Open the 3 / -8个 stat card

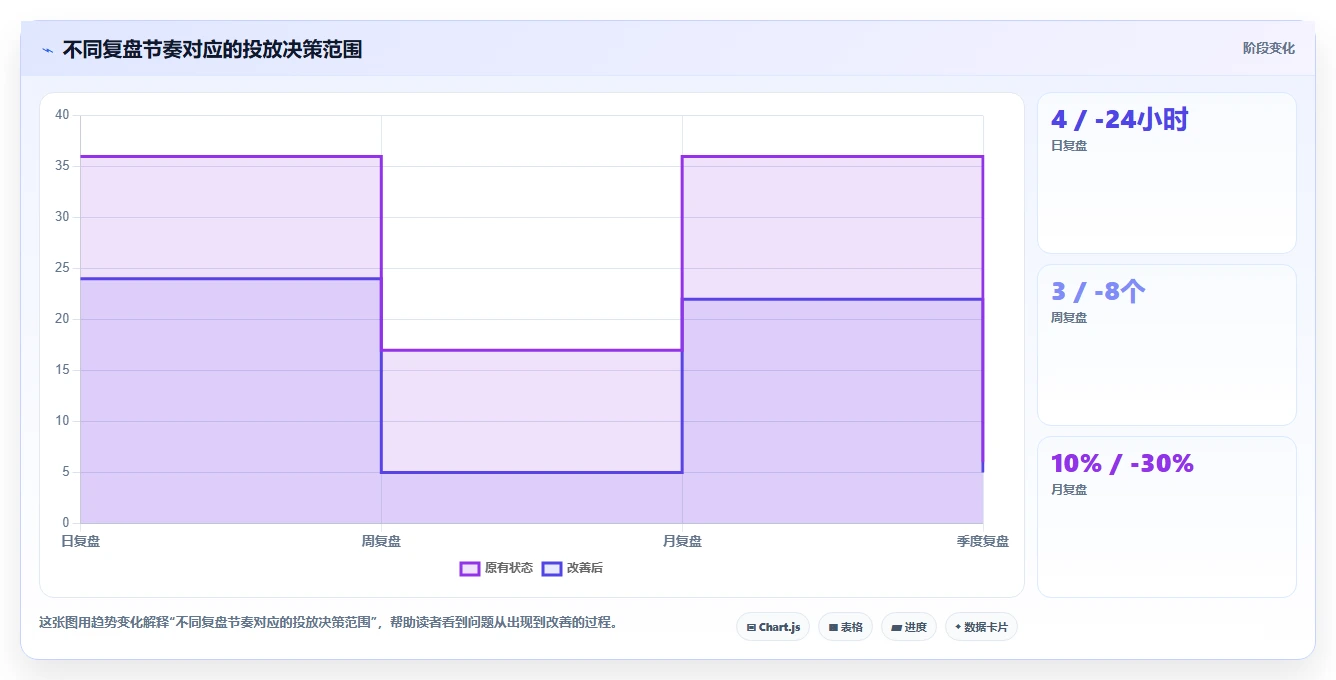(1166, 345)
